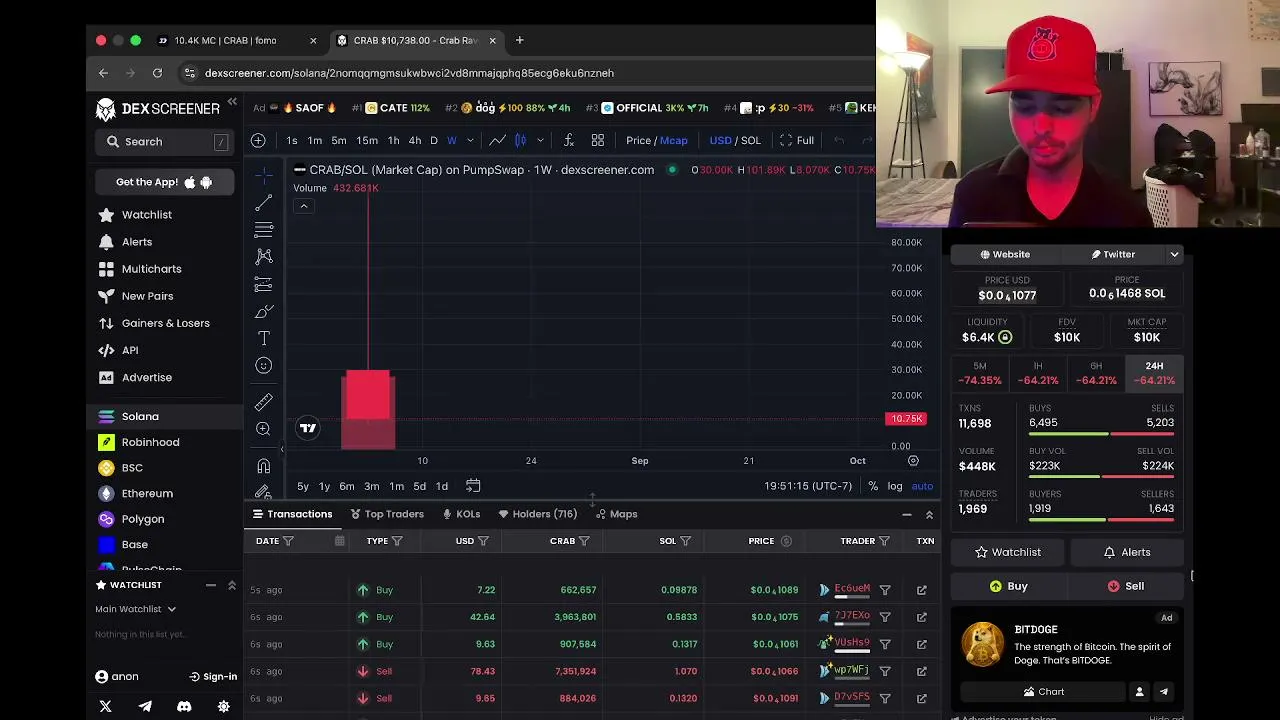Expand the Main Watchlist dropdown

[x=136, y=609]
